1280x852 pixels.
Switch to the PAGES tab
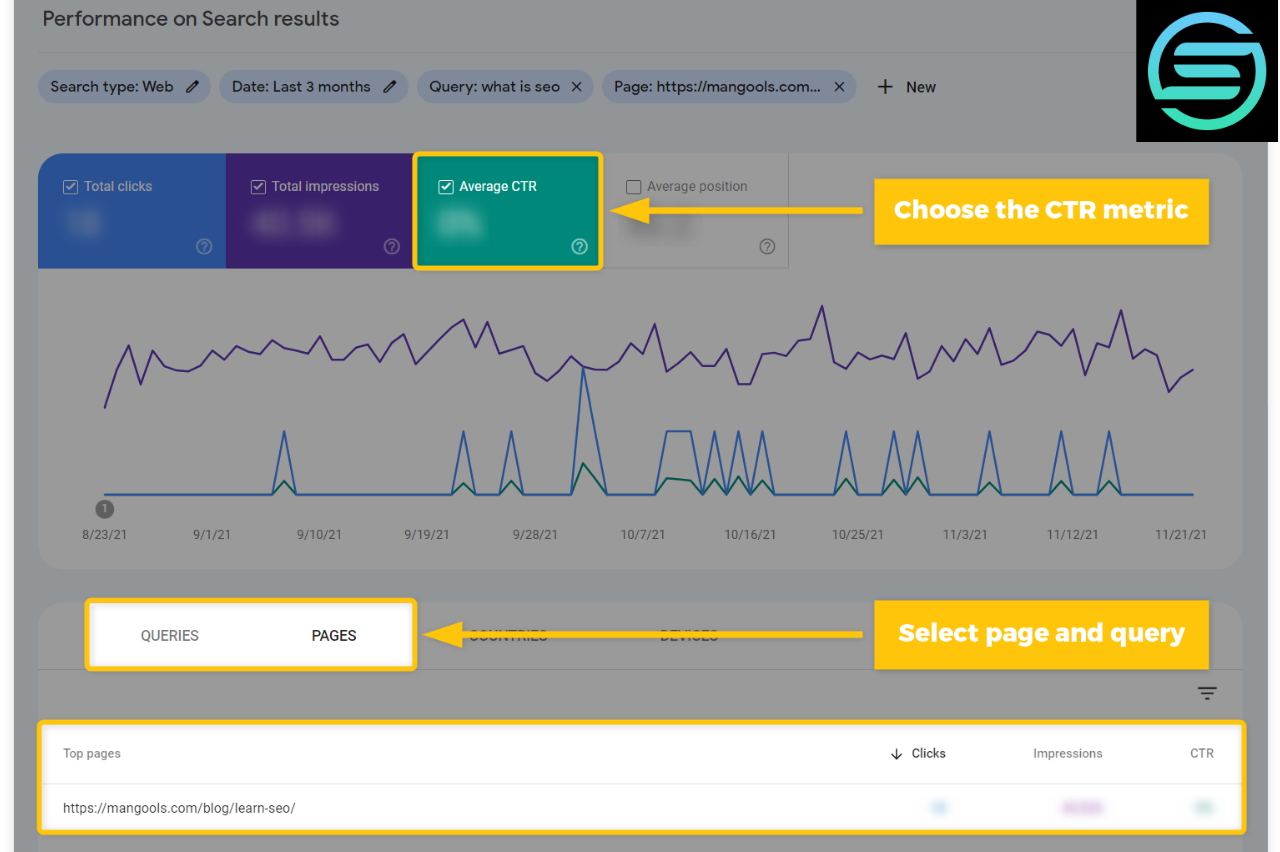tap(334, 635)
